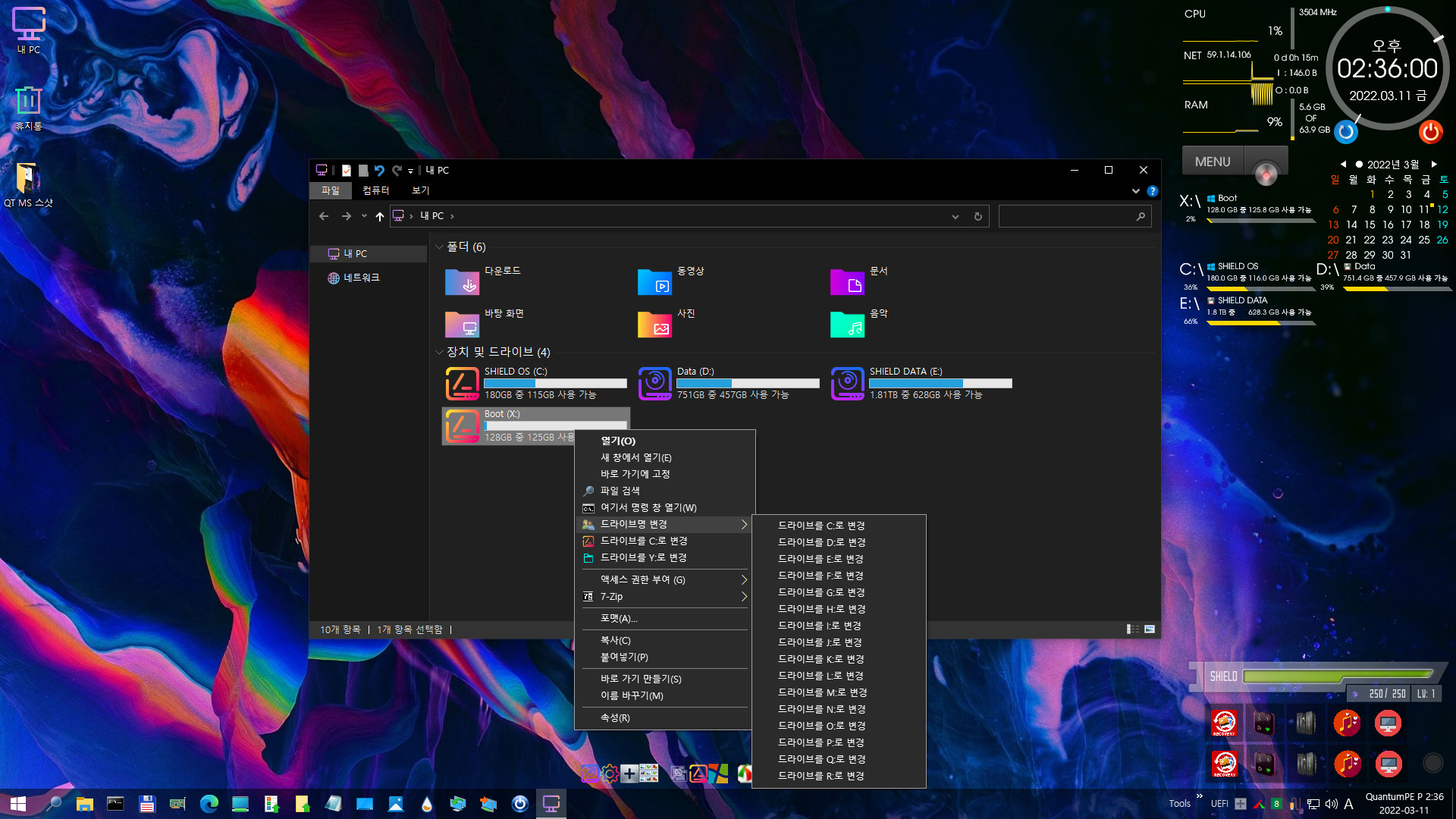Viewport: 1456px width, 819px height.
Task: Switch to large icons view in status bar
Action: [x=1150, y=629]
